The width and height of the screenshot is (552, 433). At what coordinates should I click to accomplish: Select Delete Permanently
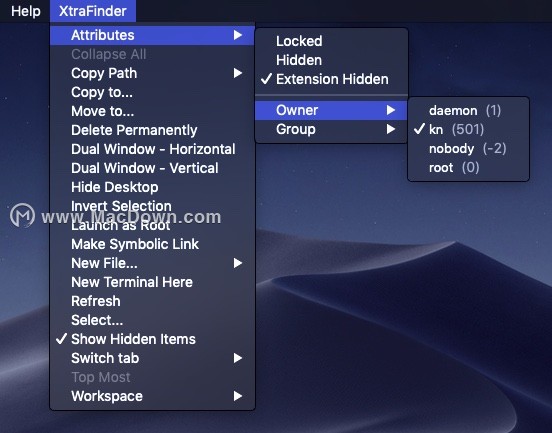152,130
